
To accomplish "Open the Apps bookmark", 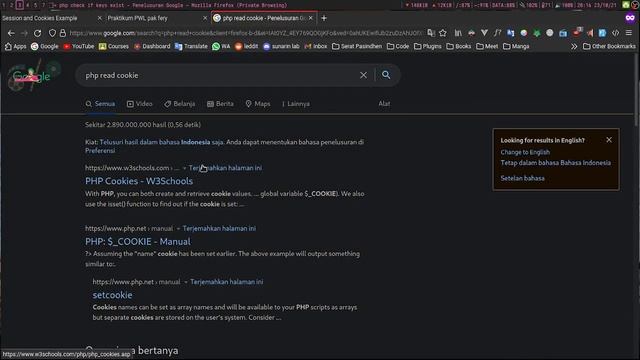I will (x=16, y=47).
